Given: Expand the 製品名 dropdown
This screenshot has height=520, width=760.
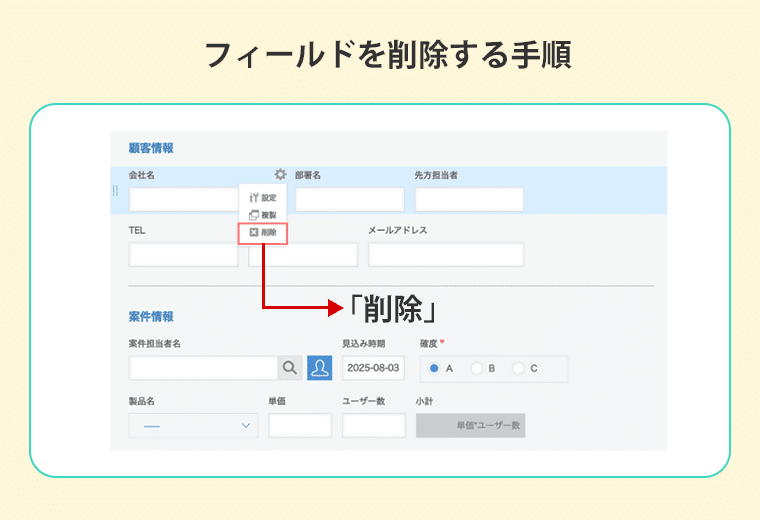Looking at the screenshot, I should (193, 425).
